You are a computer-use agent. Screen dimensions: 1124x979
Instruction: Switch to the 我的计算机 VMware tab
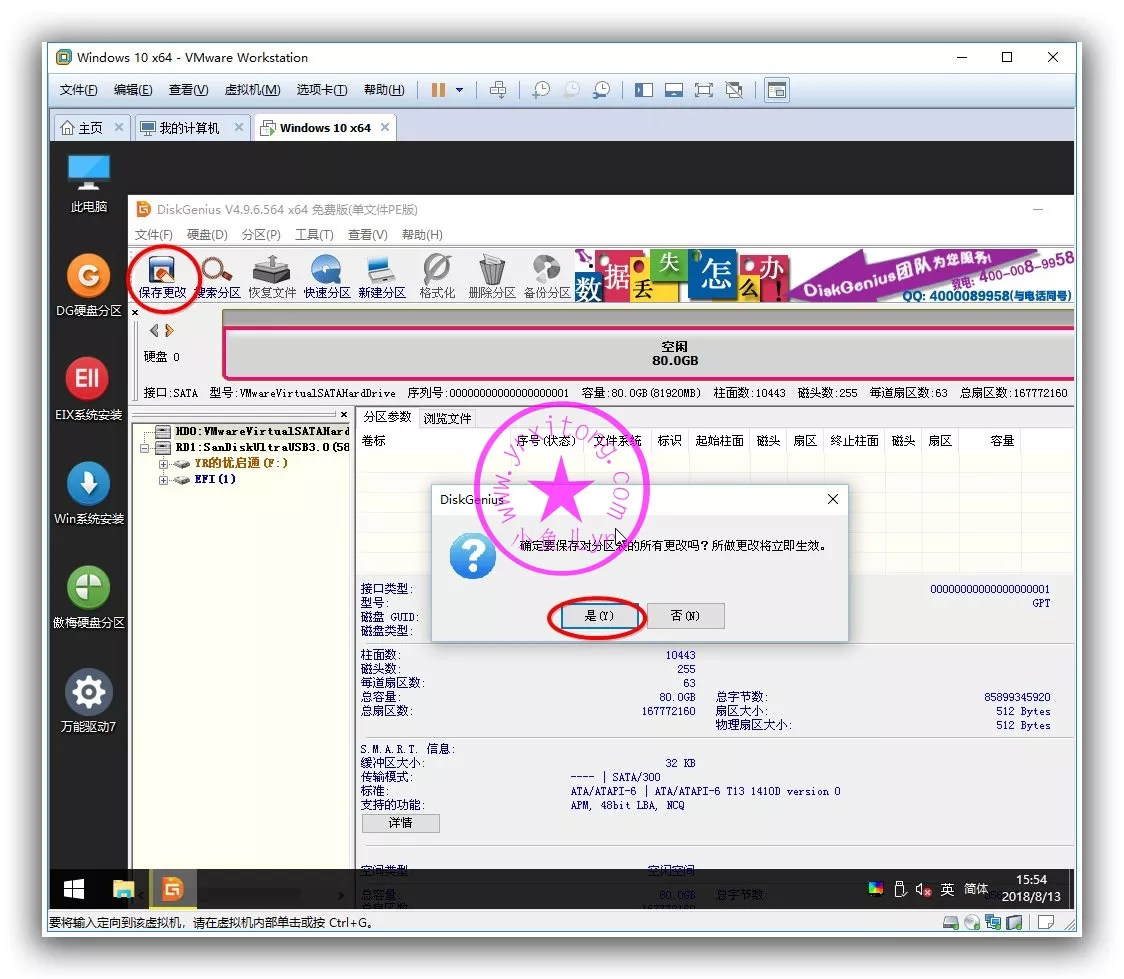(x=192, y=128)
